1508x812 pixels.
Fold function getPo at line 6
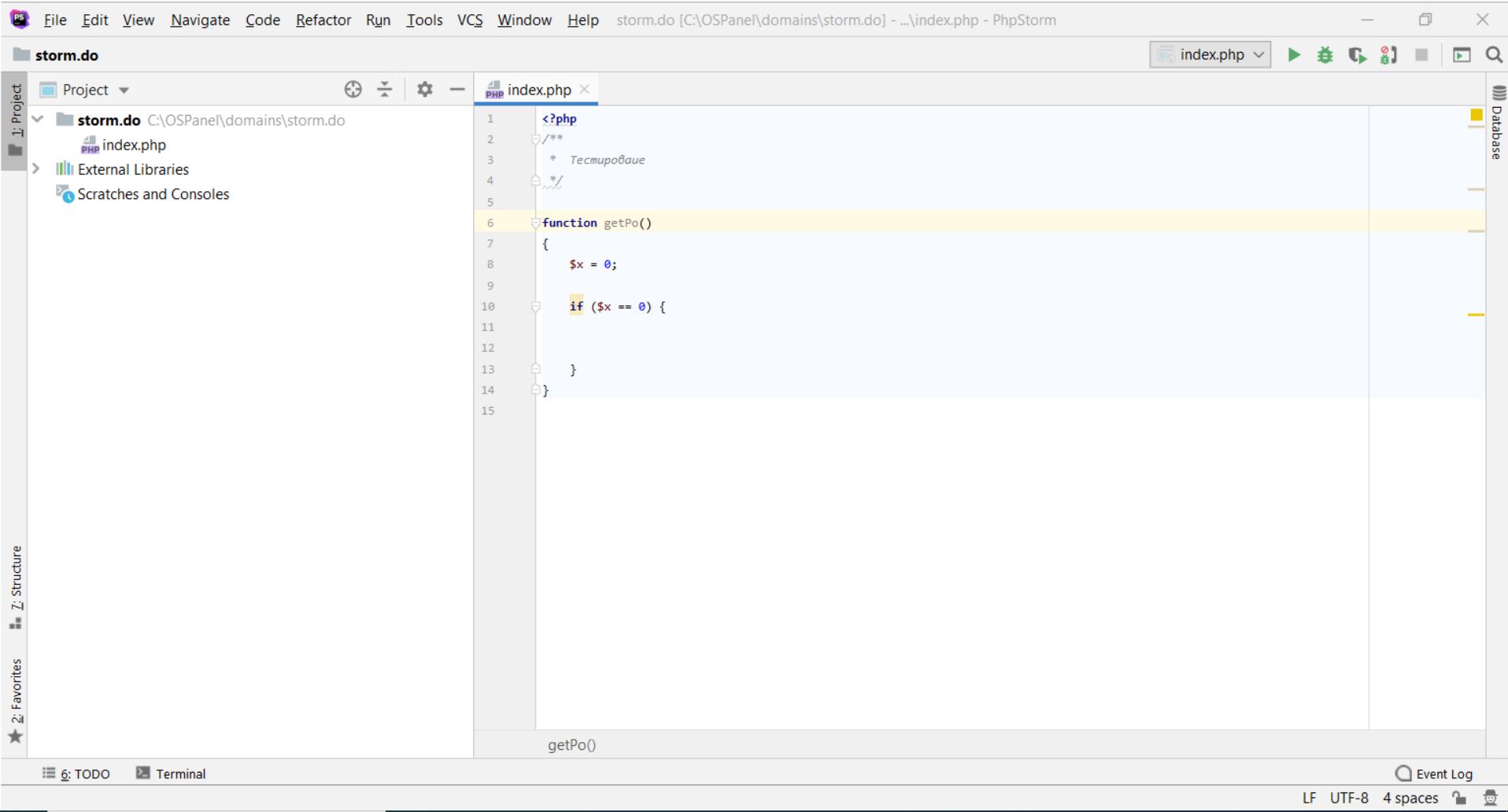[535, 223]
